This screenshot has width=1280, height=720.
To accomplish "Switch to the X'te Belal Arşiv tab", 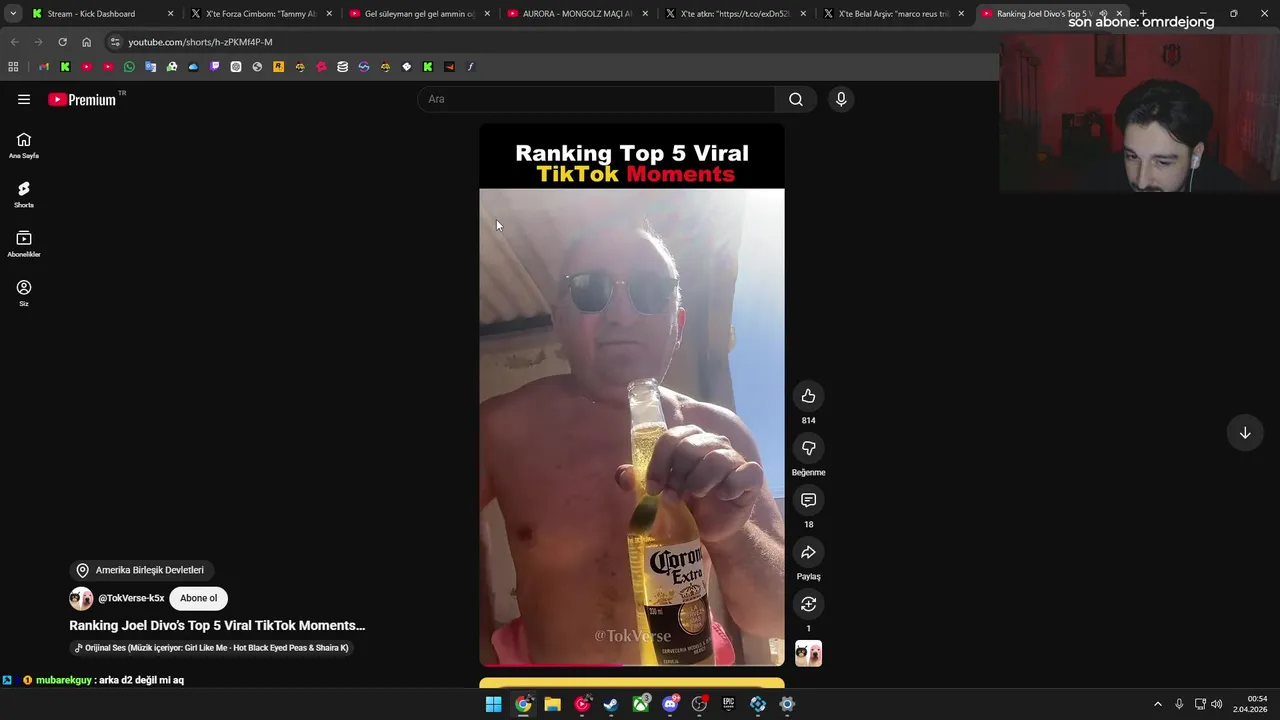I will point(892,14).
